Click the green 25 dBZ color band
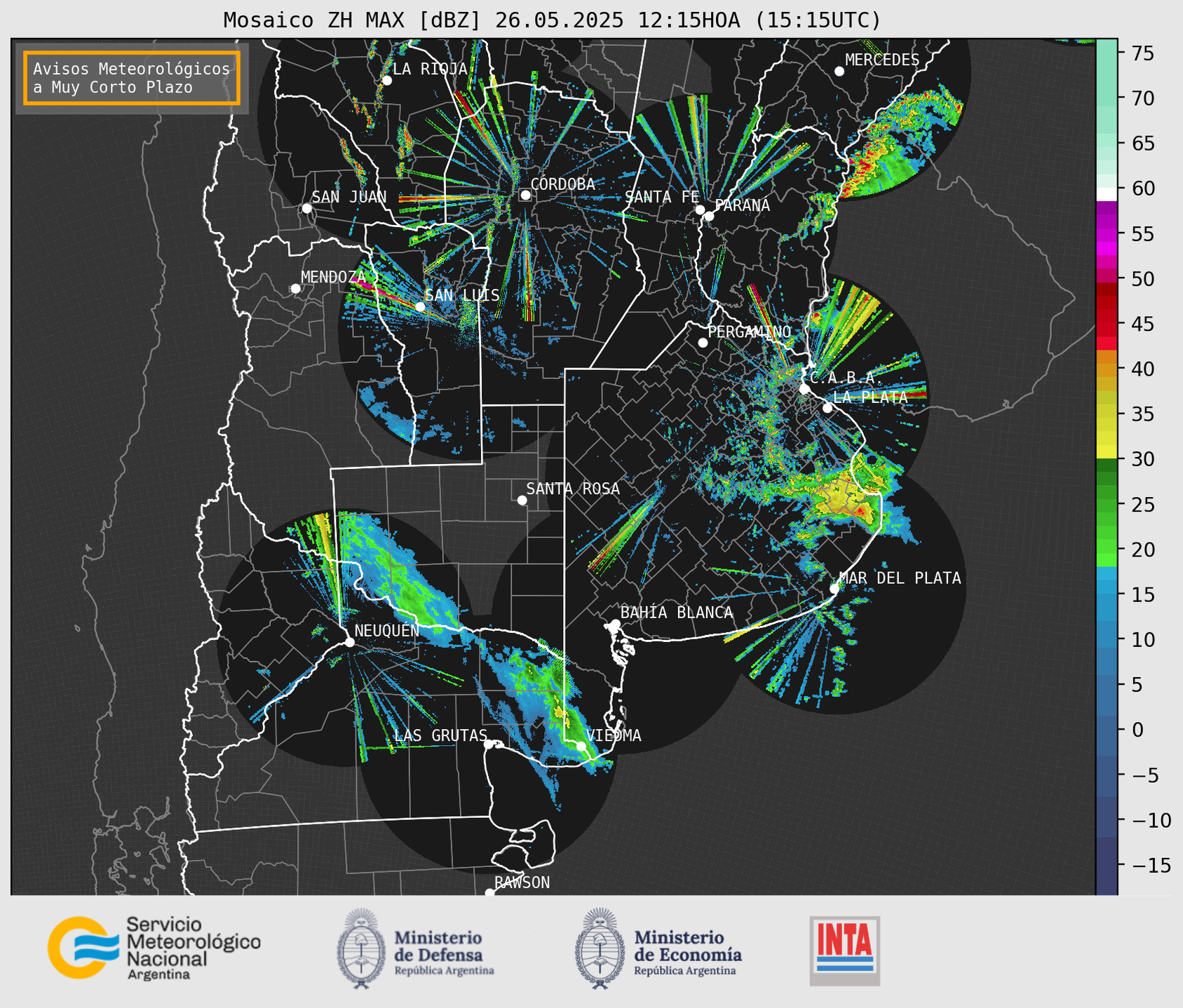The width and height of the screenshot is (1183, 1008). coord(1106,505)
